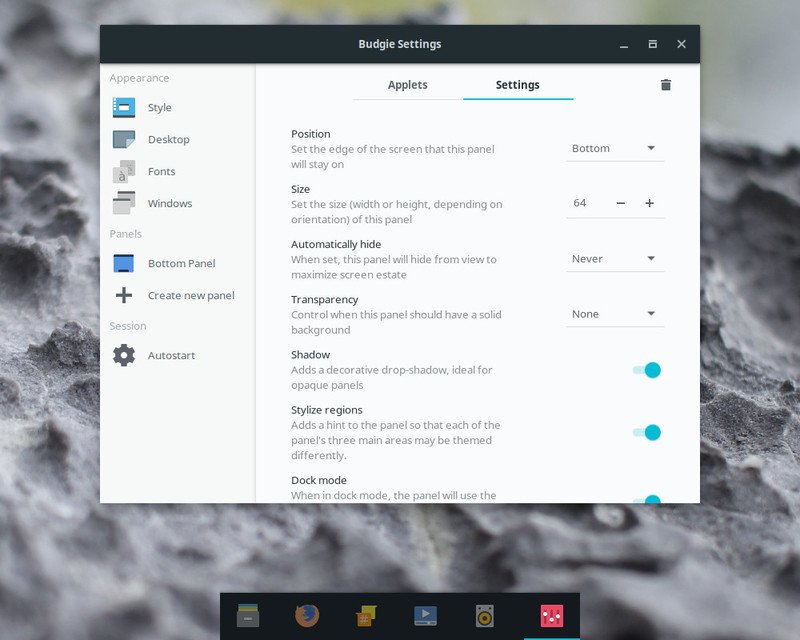
Task: Click the trash icon to delete panel
Action: 666,85
